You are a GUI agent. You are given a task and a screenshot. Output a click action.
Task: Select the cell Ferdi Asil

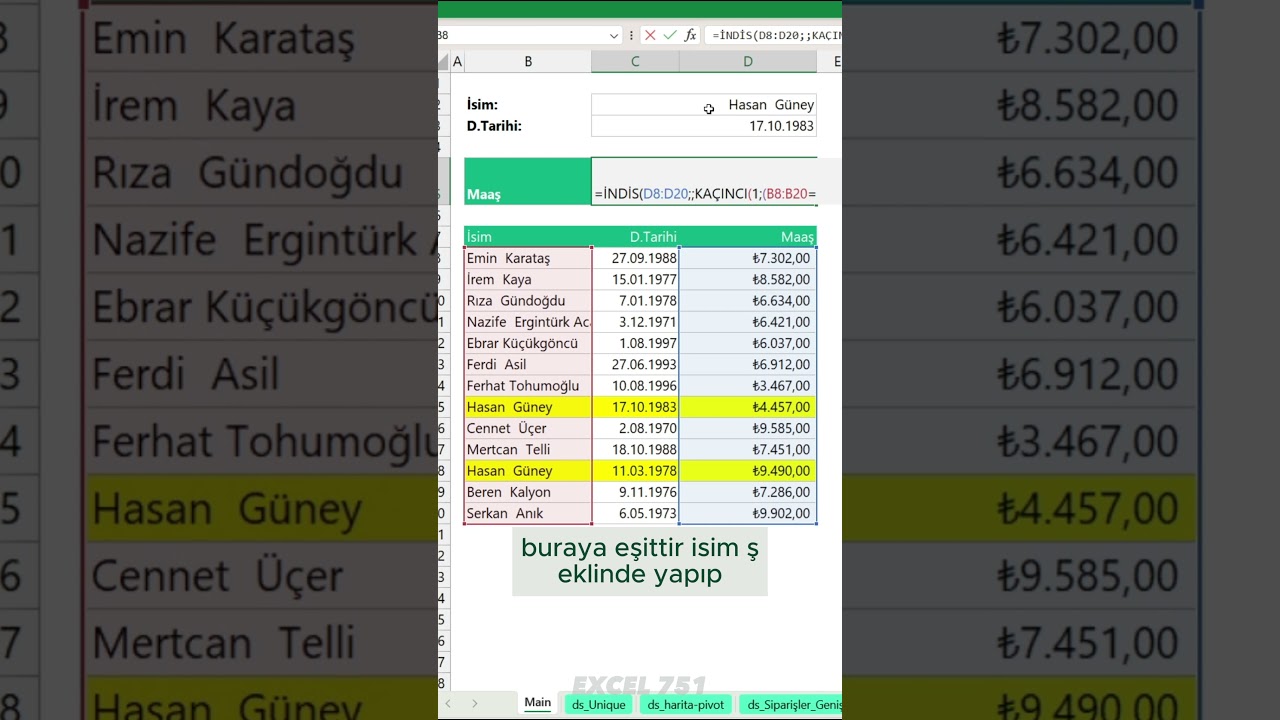[x=528, y=364]
